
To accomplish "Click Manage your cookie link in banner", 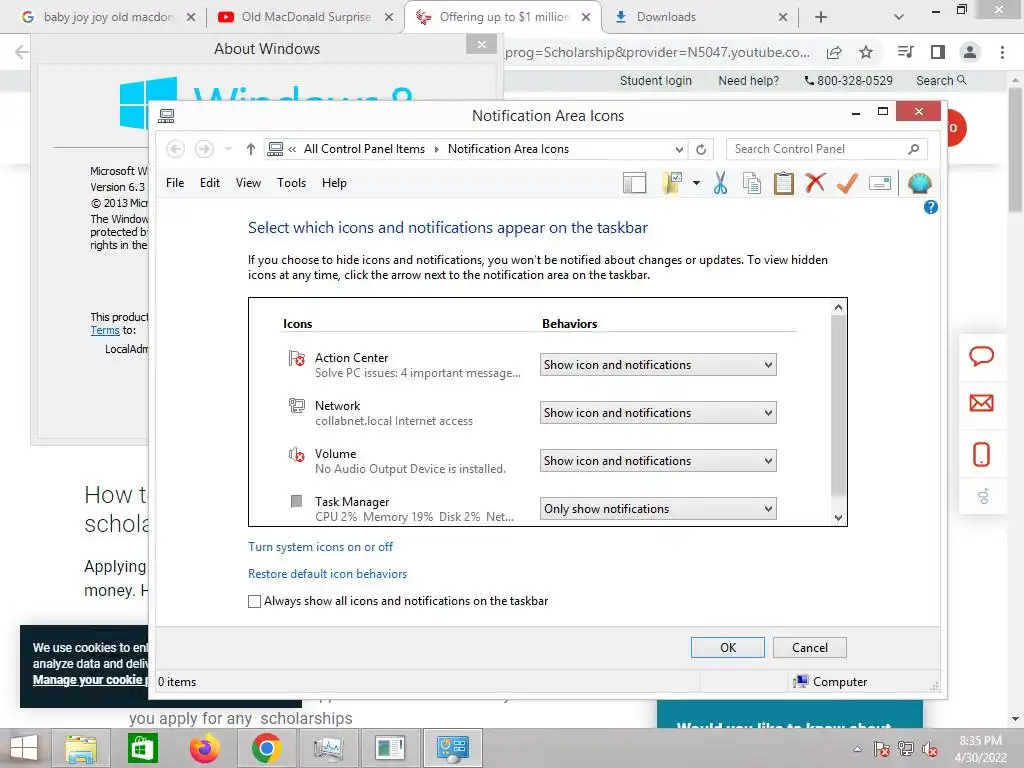I will point(91,680).
